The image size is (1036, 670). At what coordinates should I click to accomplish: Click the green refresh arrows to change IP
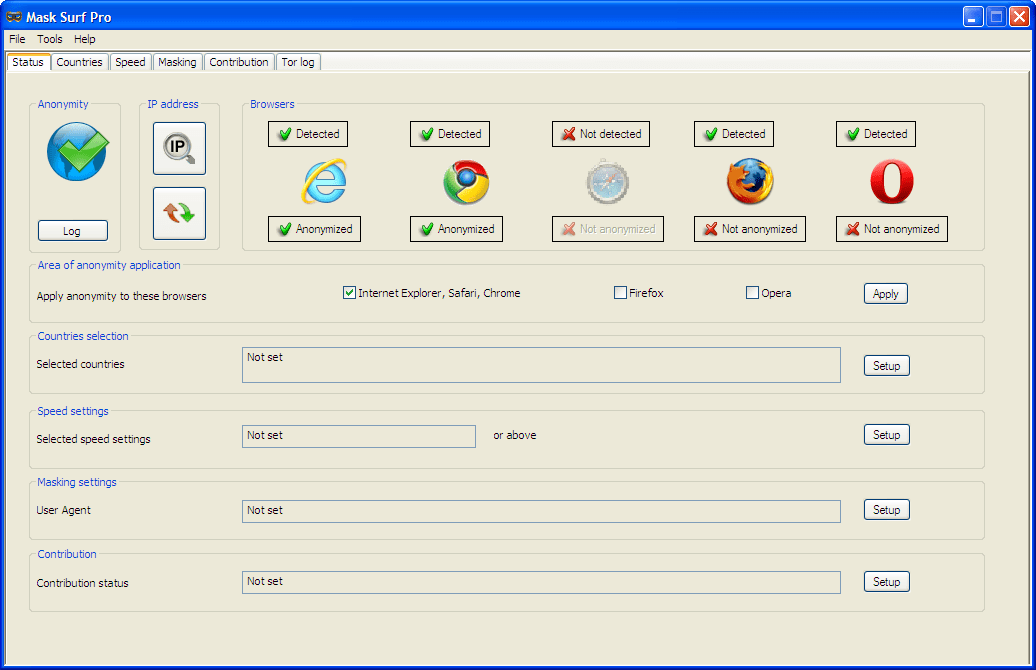pyautogui.click(x=179, y=212)
